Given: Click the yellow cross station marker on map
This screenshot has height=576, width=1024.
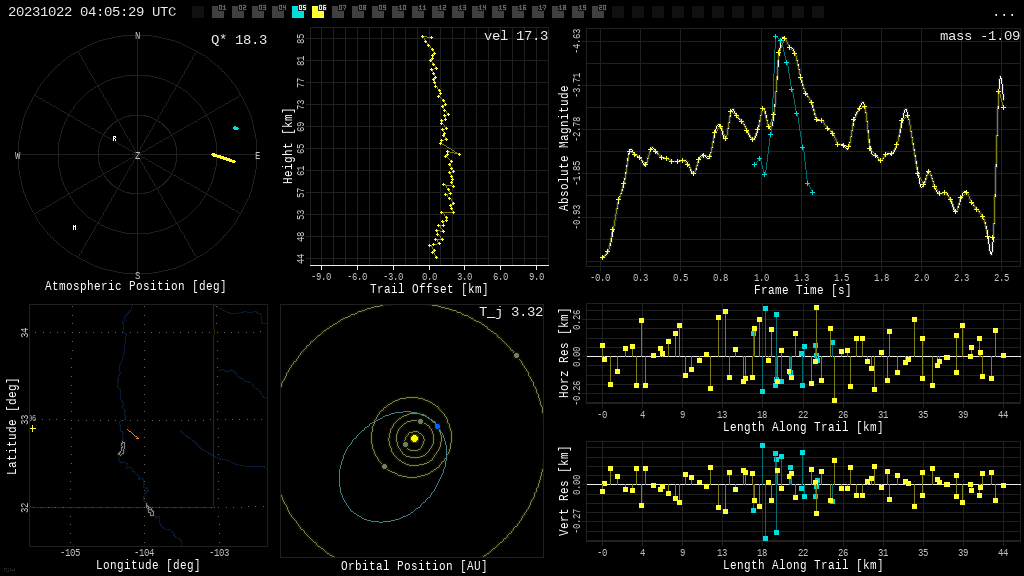Looking at the screenshot, I should click(x=33, y=429).
